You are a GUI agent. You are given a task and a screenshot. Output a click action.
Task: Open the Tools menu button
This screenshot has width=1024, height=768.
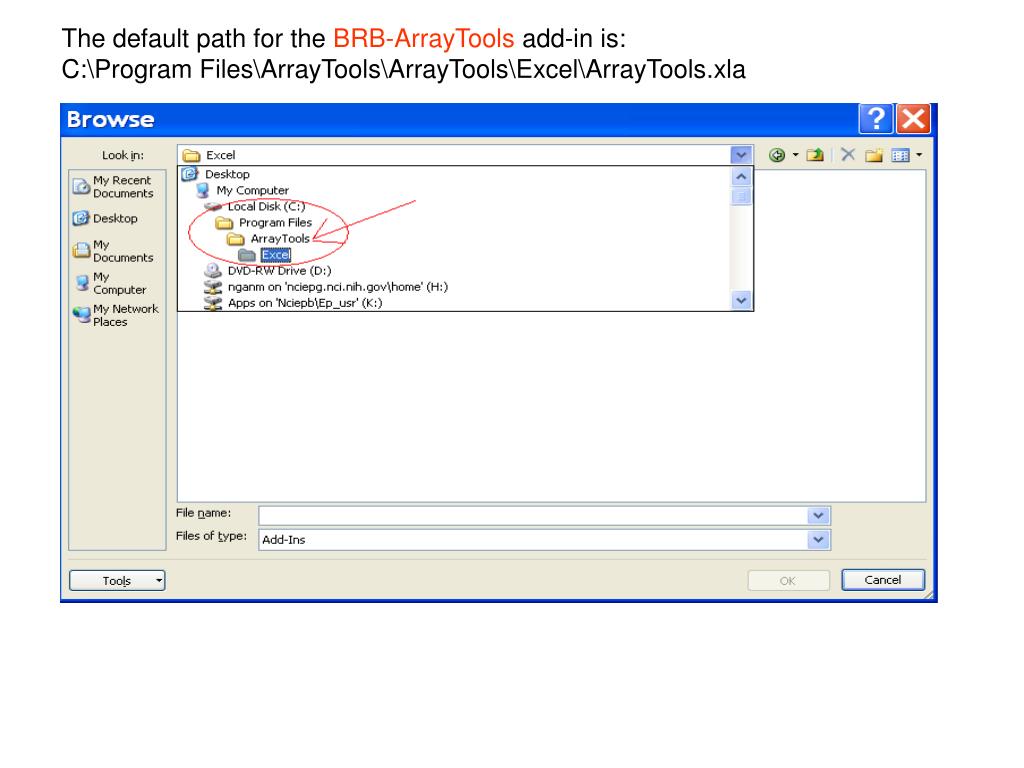[117, 581]
